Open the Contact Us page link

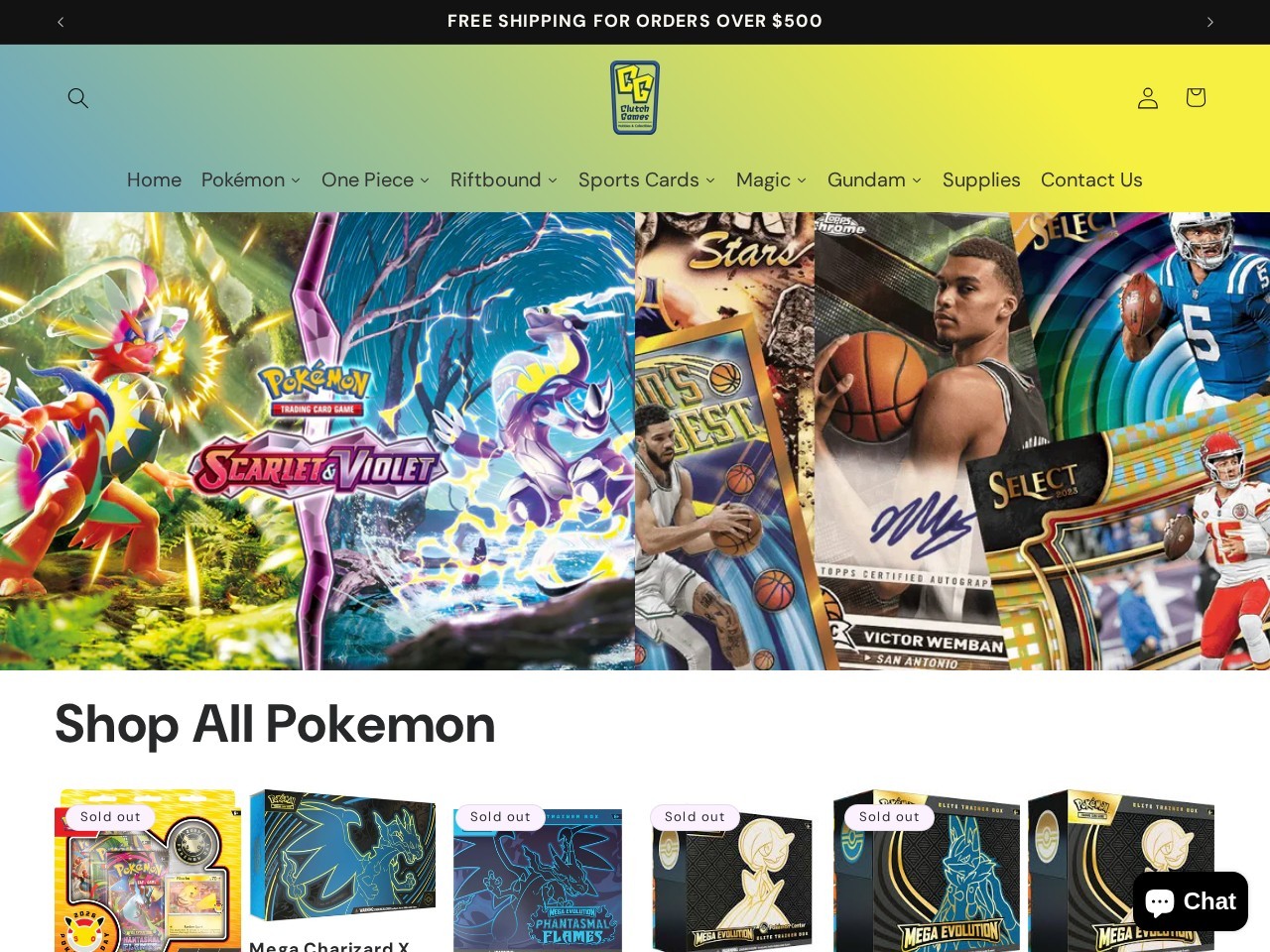point(1091,179)
